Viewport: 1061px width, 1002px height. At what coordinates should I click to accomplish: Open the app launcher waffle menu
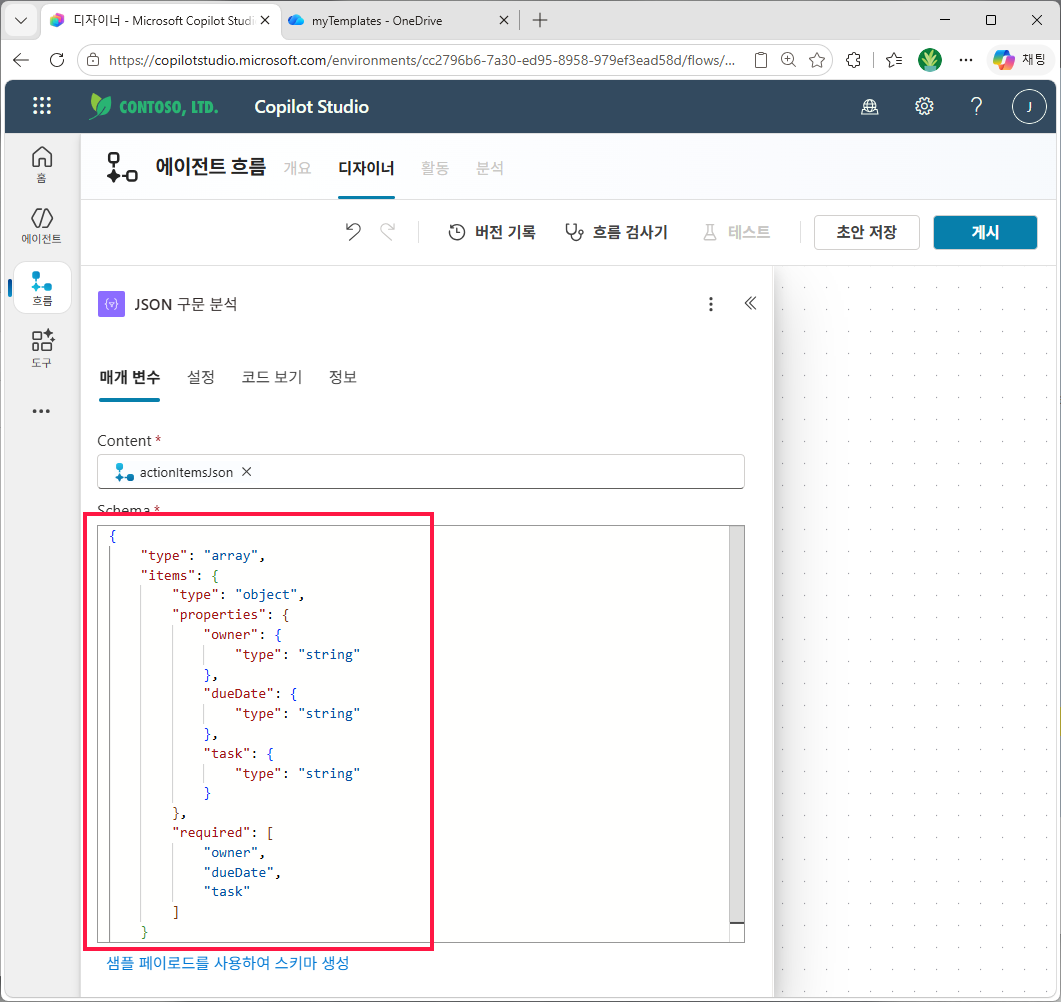tap(42, 106)
